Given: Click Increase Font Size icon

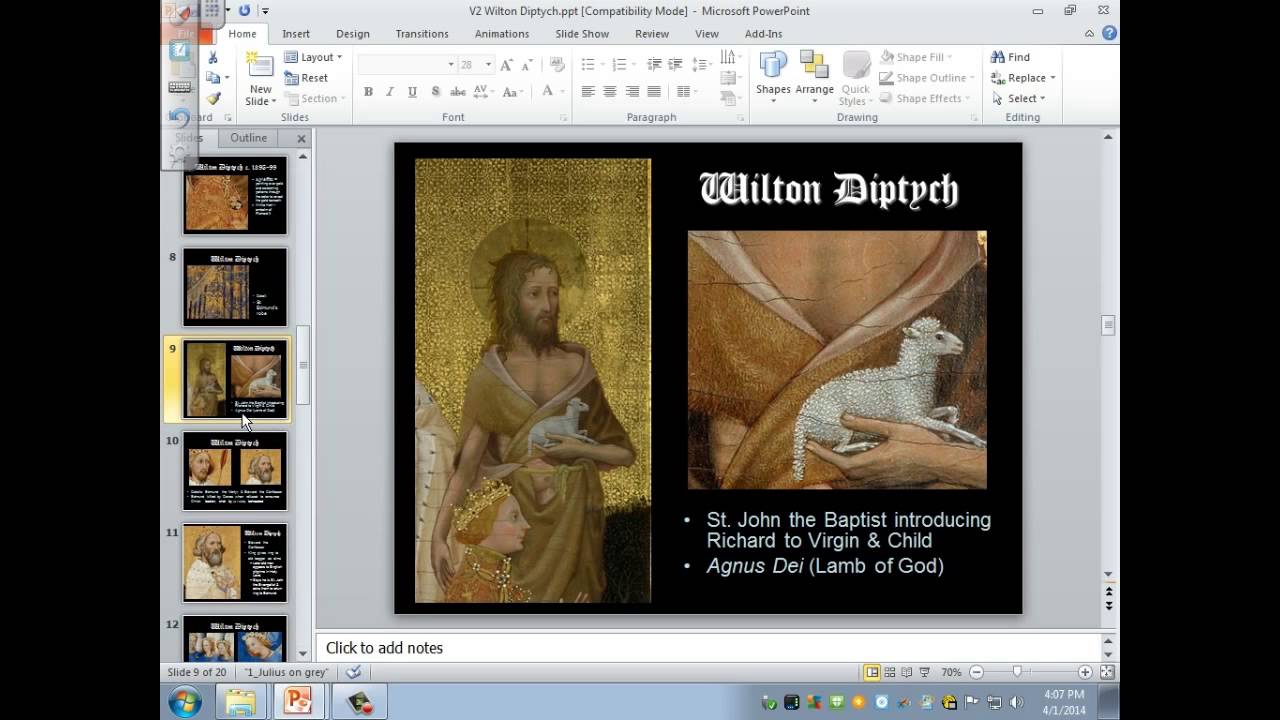Looking at the screenshot, I should [x=506, y=64].
